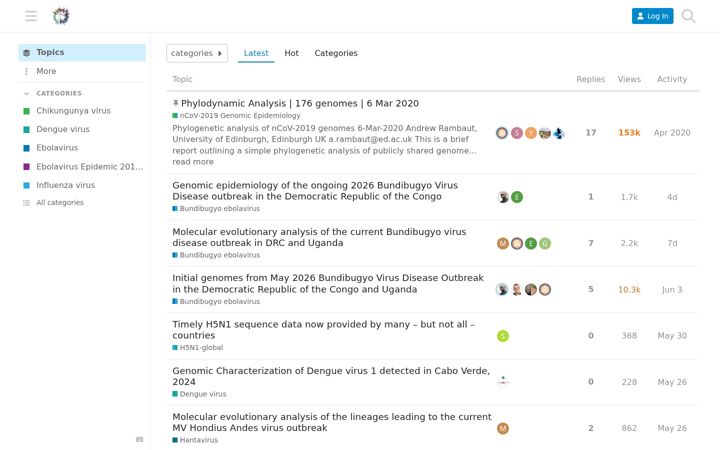Open Genomic Characterization of Dengue virus 1 topic

(x=331, y=376)
